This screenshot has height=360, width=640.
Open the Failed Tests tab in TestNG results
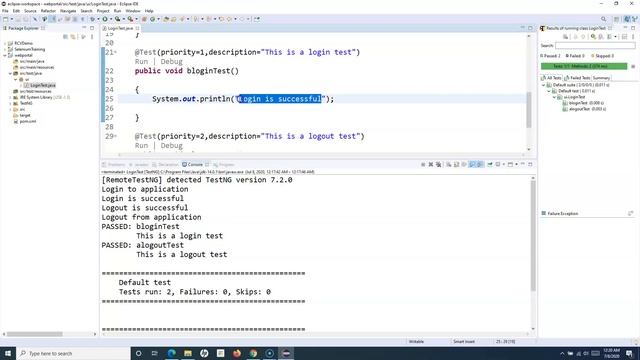point(577,78)
